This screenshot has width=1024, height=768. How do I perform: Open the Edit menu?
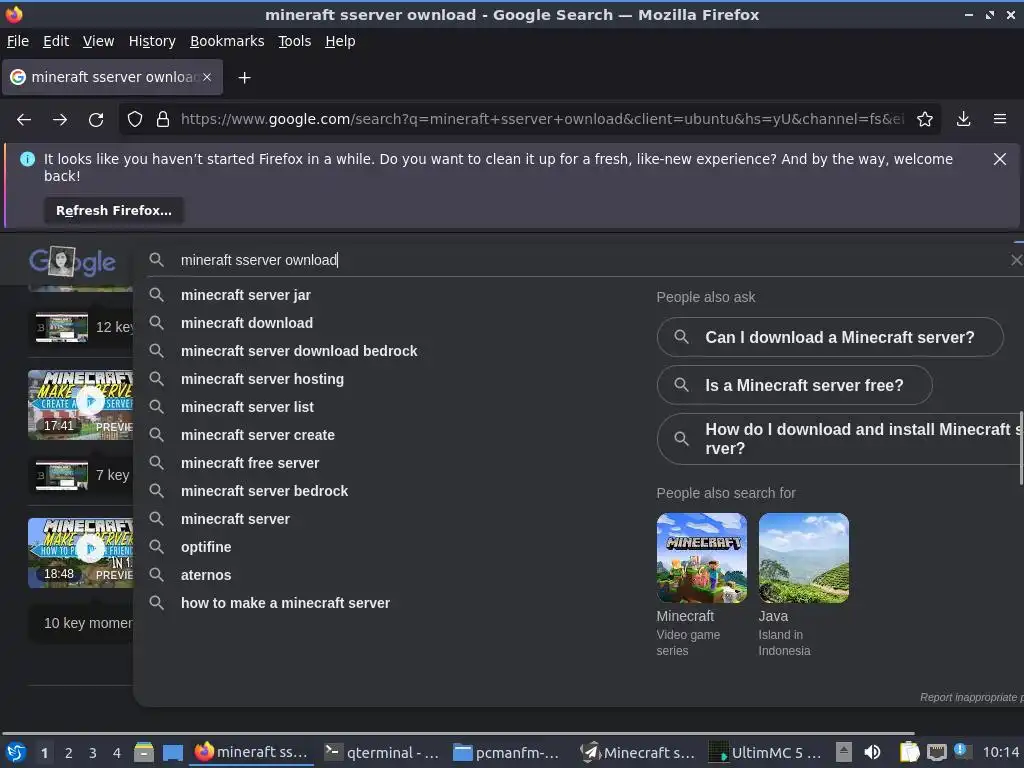pyautogui.click(x=56, y=41)
